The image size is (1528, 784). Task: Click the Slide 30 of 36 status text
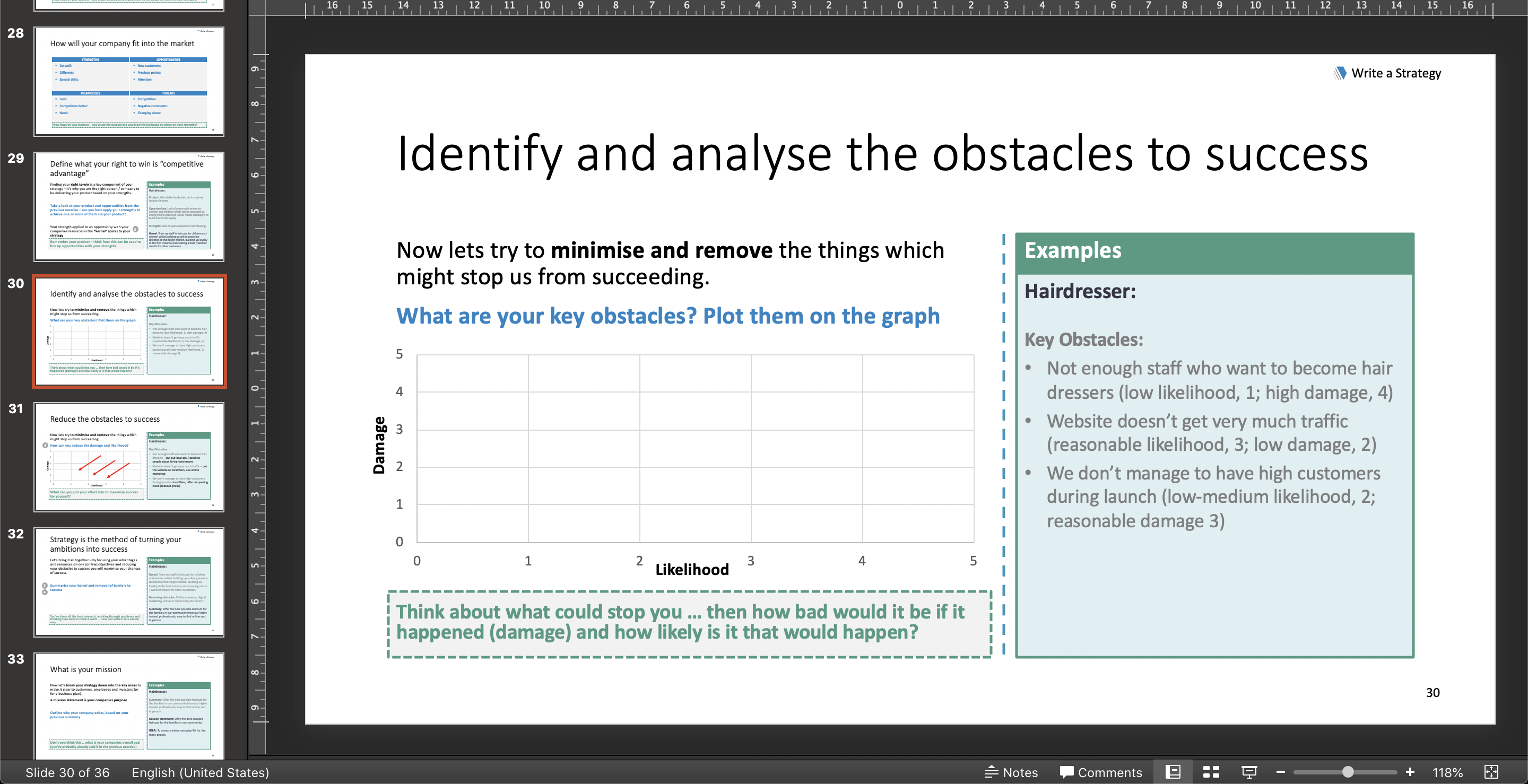click(67, 772)
